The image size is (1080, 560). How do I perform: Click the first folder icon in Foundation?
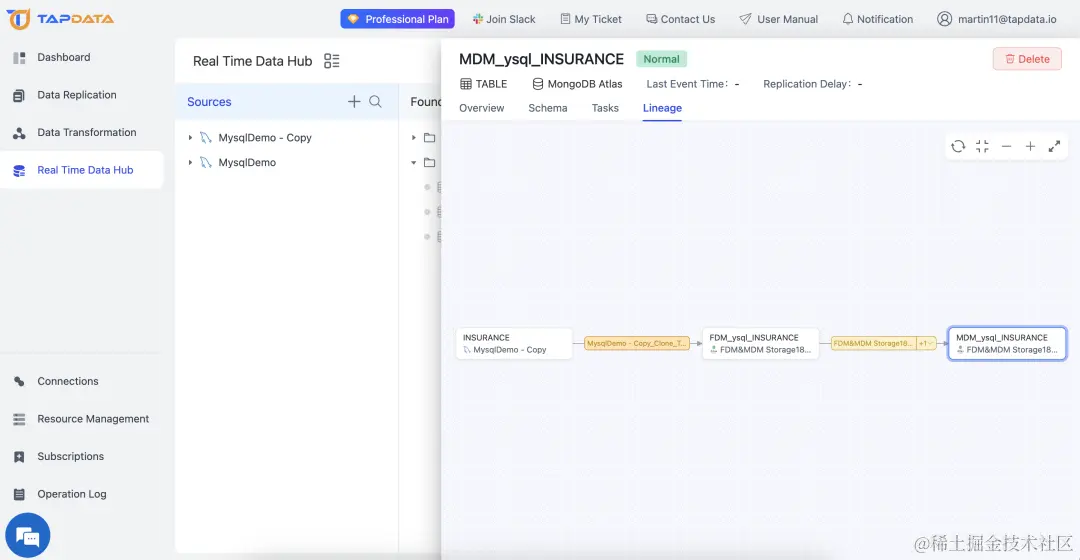pos(430,138)
